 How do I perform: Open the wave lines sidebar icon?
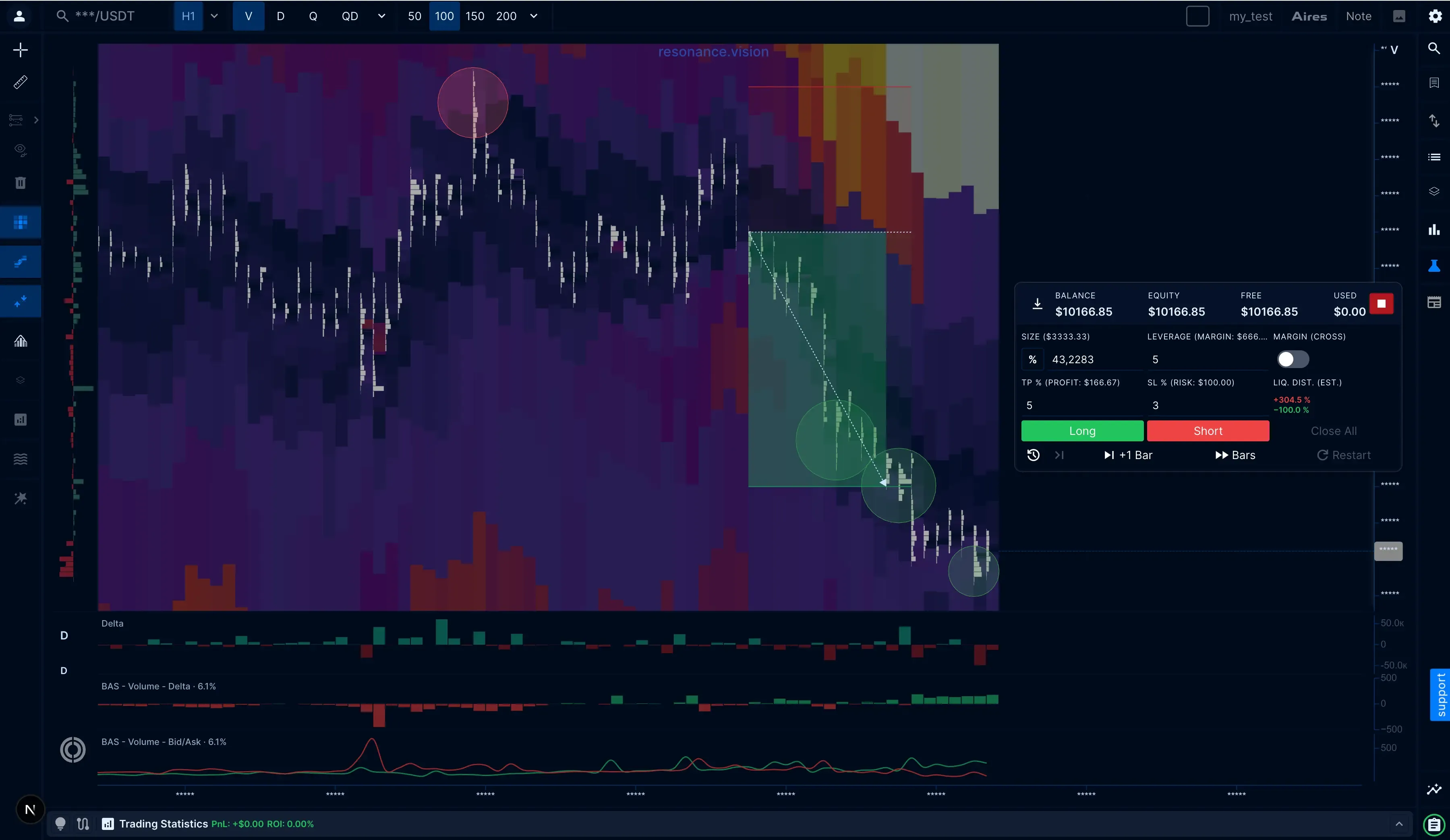coord(20,459)
